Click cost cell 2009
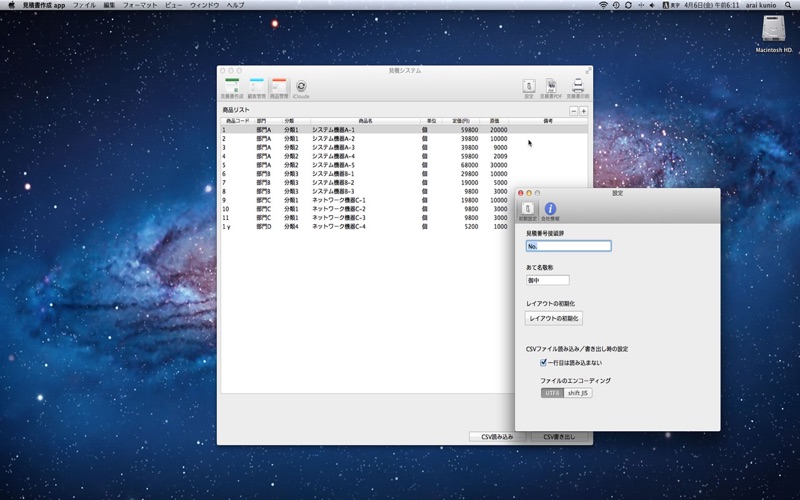The width and height of the screenshot is (800, 500). [500, 156]
